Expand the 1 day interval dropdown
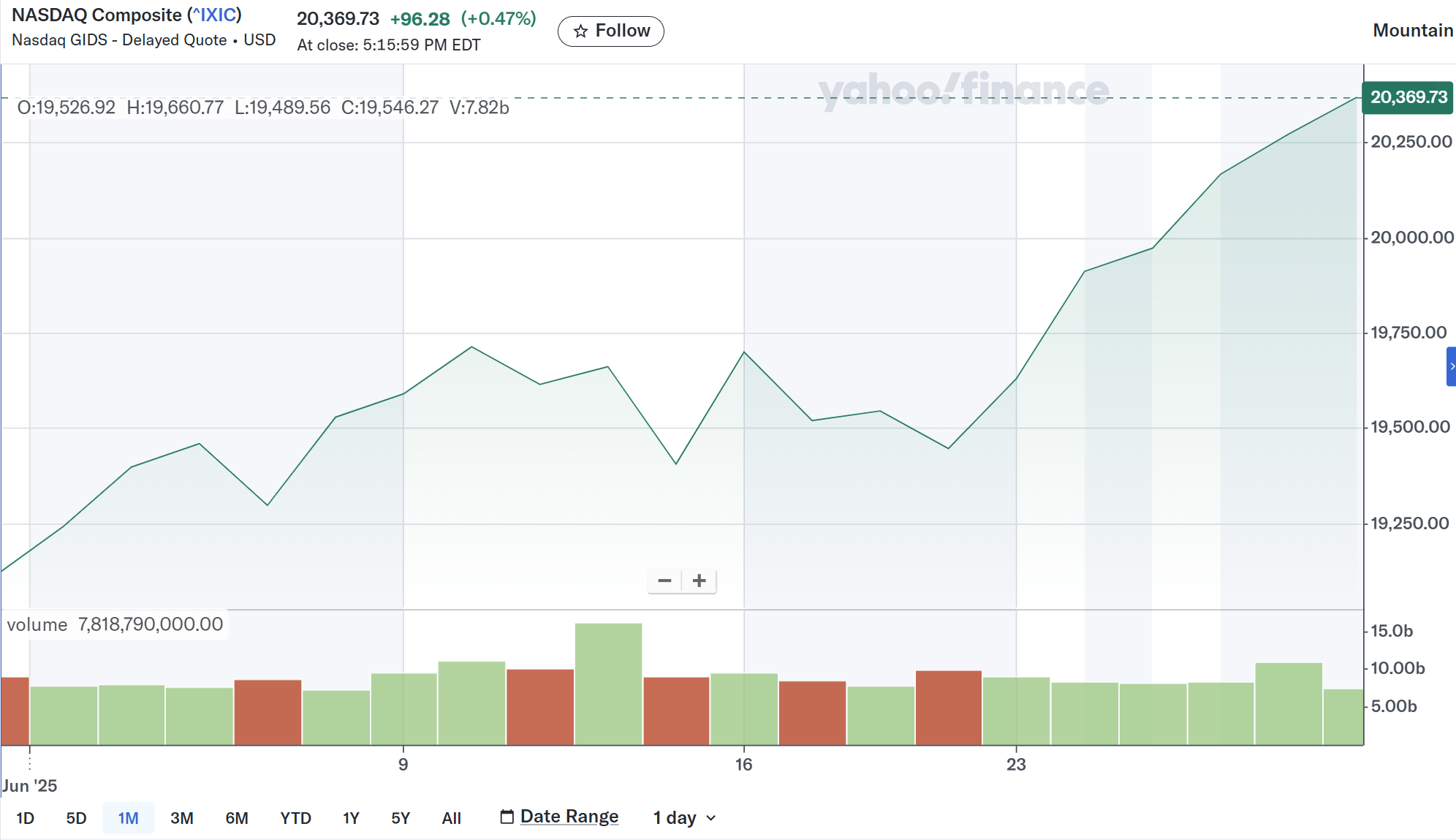This screenshot has height=840, width=1456. click(x=684, y=817)
